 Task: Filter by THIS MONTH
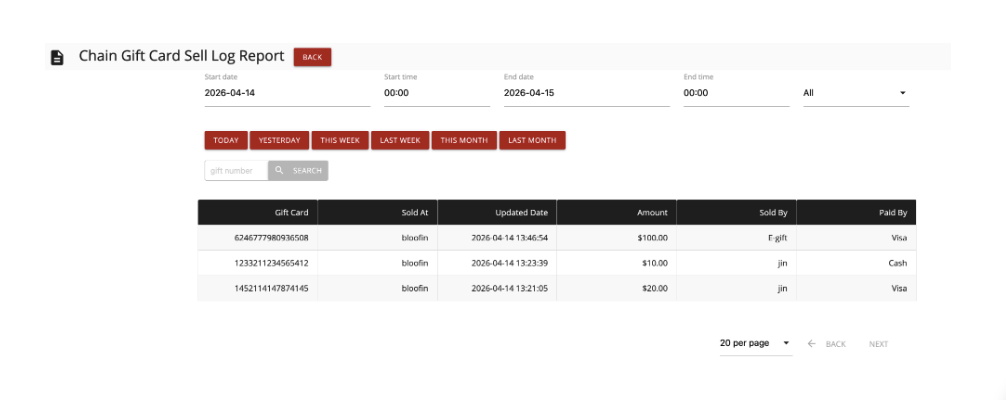[464, 140]
